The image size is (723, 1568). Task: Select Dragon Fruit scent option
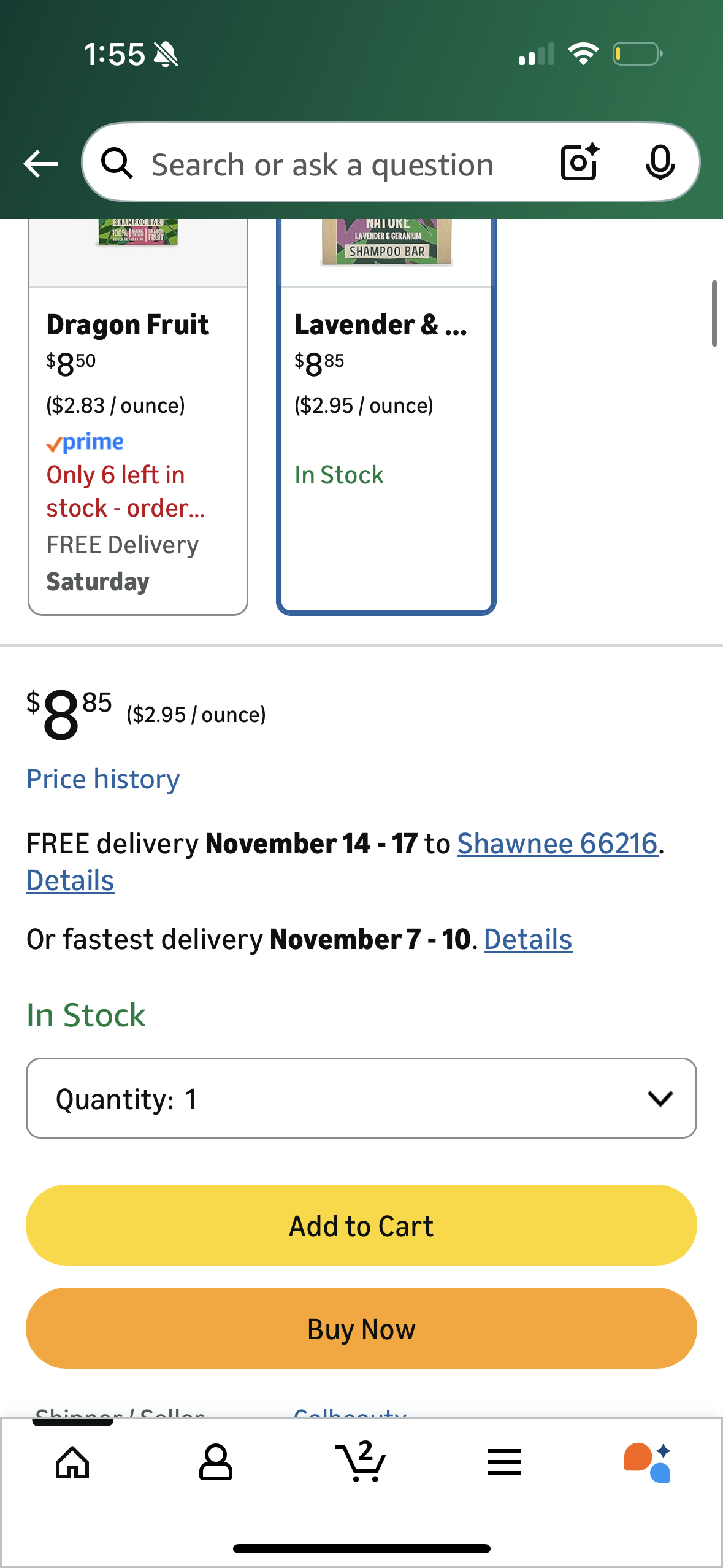(138, 429)
